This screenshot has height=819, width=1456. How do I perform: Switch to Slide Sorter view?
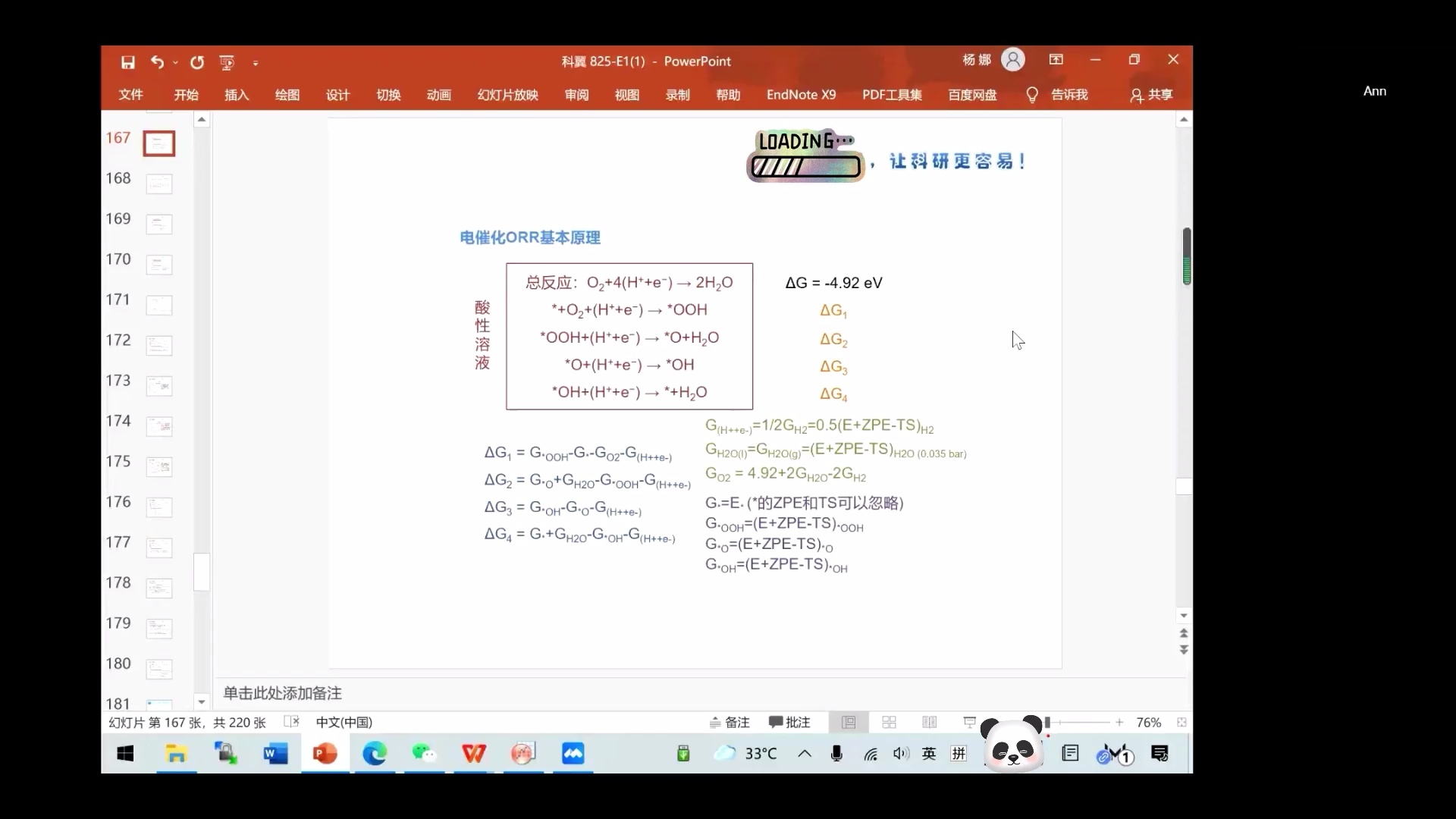(889, 722)
